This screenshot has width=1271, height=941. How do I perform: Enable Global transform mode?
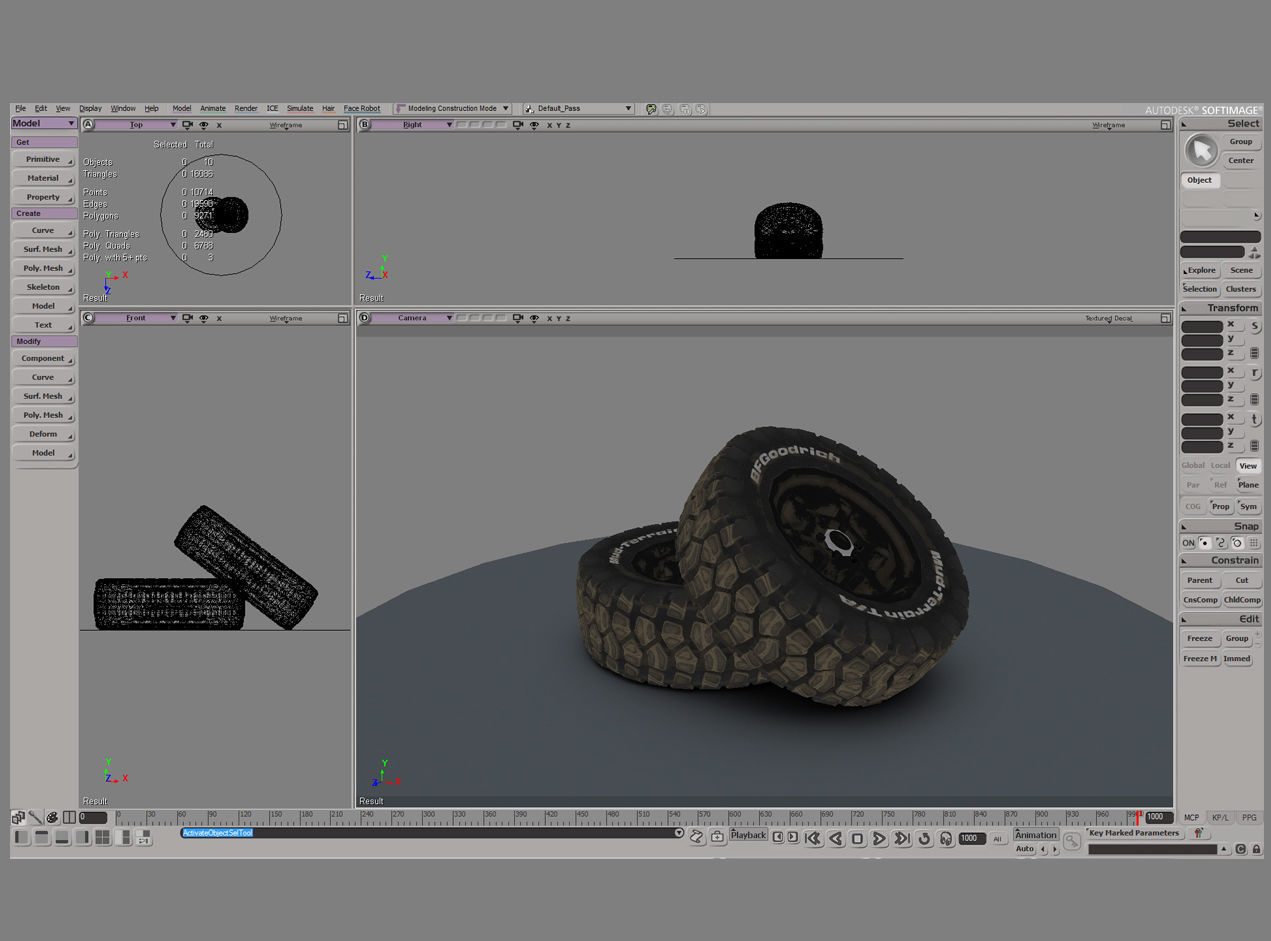1193,465
